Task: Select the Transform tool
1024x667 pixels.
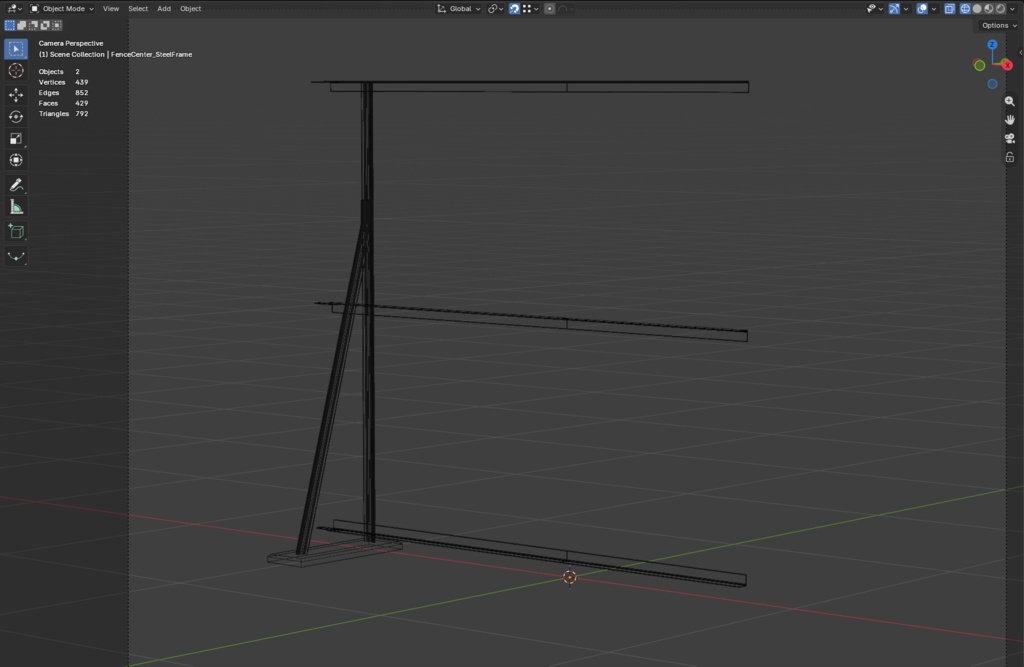Action: point(16,160)
